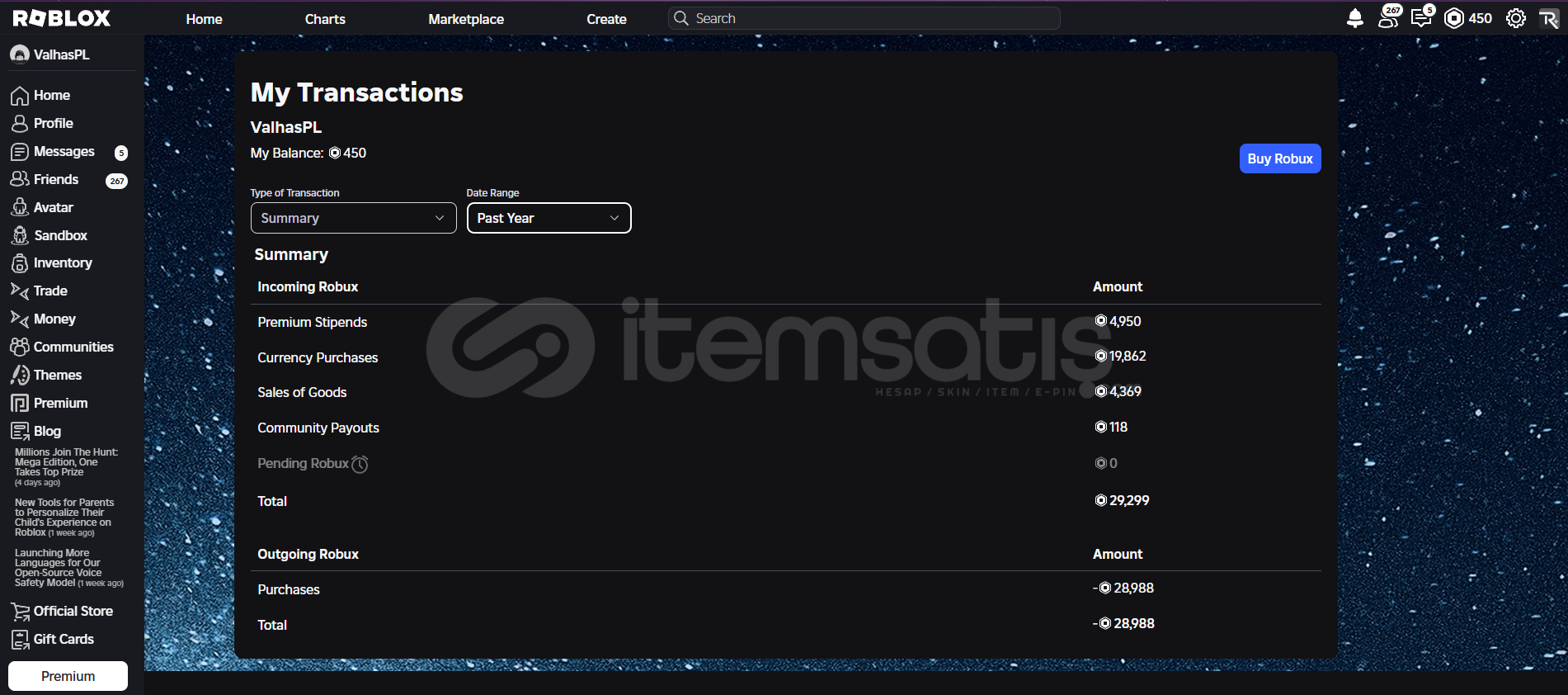Open the Date Range Past Year dropdown
This screenshot has height=695, width=1568.
(x=549, y=218)
